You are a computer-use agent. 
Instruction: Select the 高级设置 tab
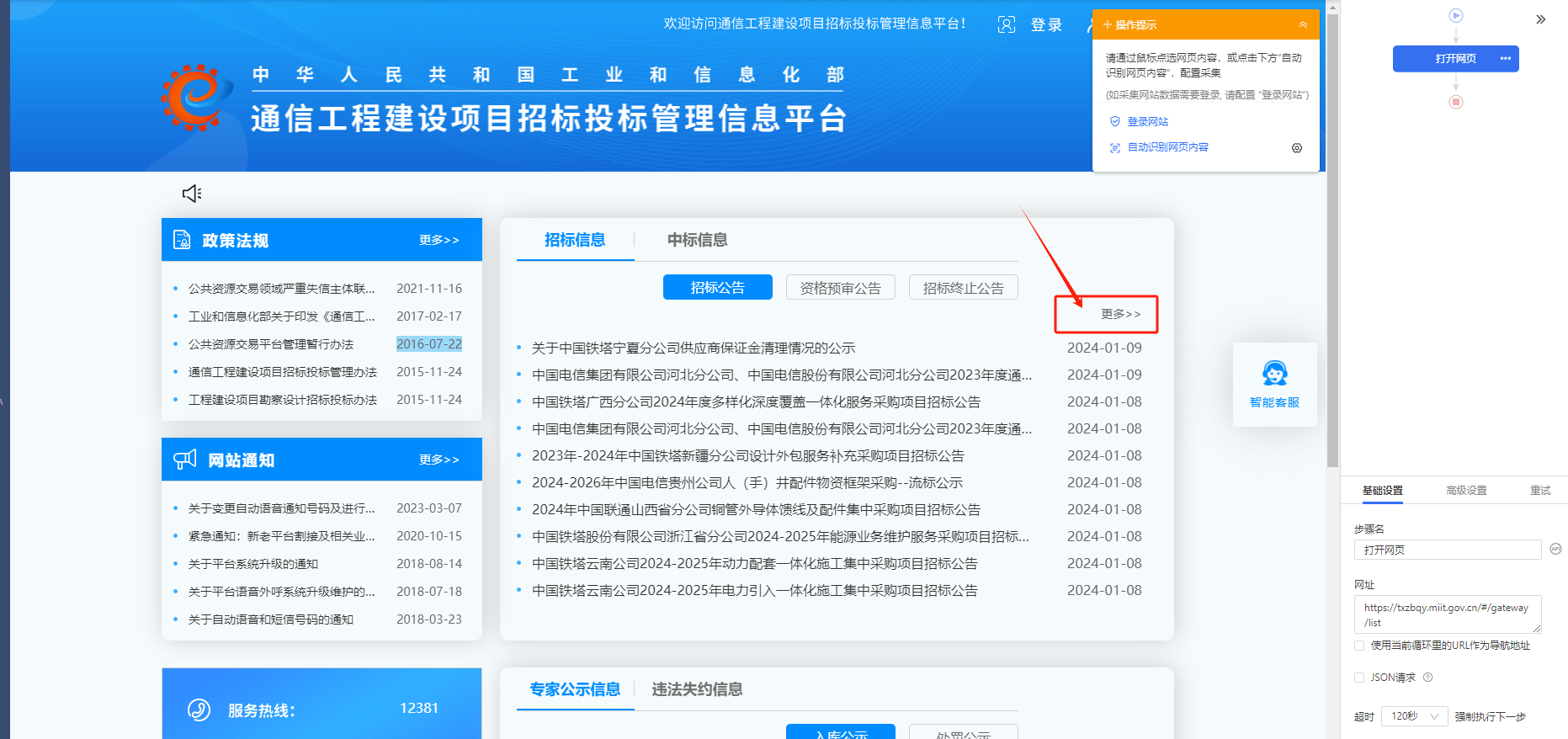(1466, 491)
